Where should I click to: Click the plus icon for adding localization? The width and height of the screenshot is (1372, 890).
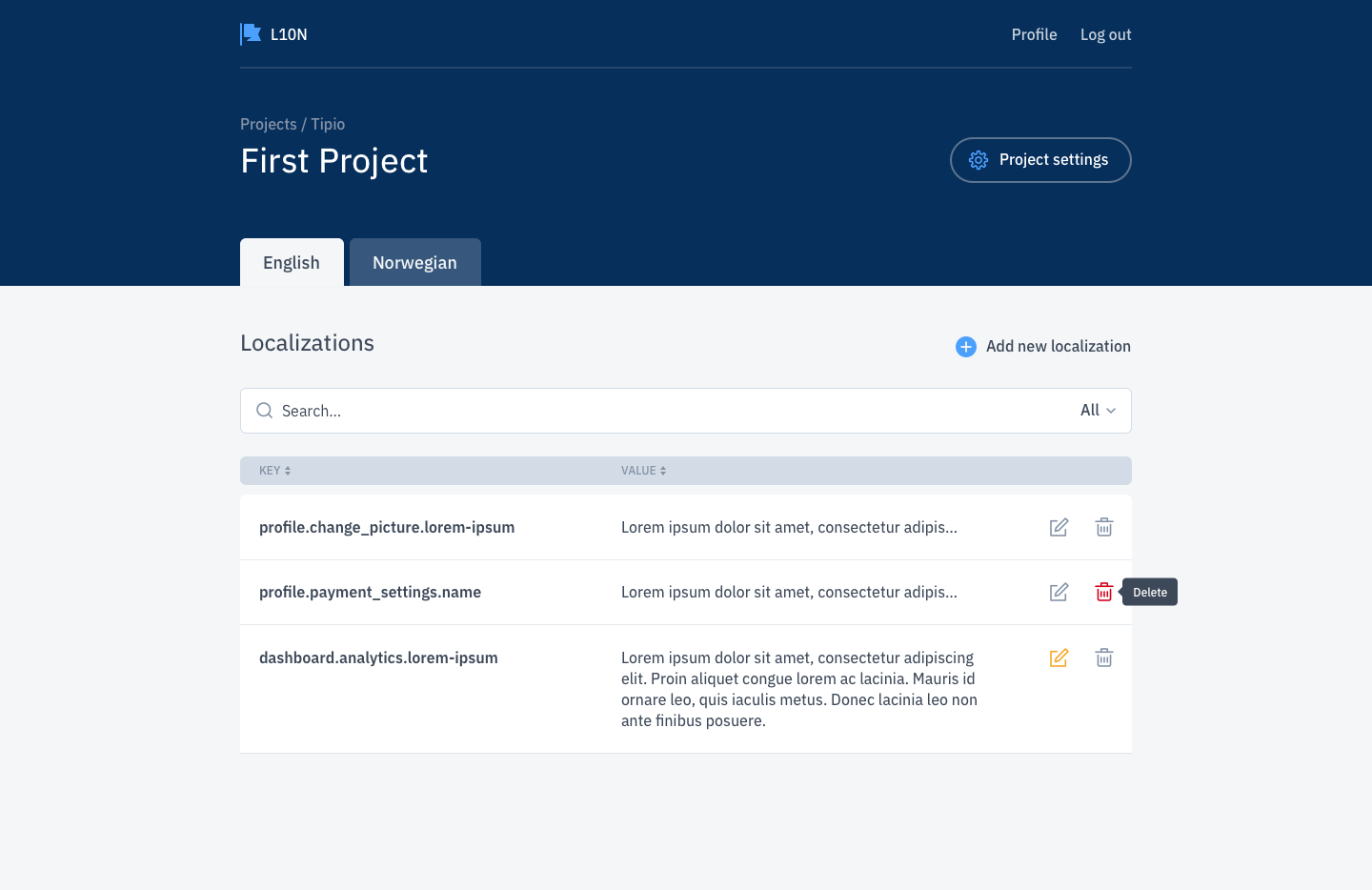click(x=965, y=347)
